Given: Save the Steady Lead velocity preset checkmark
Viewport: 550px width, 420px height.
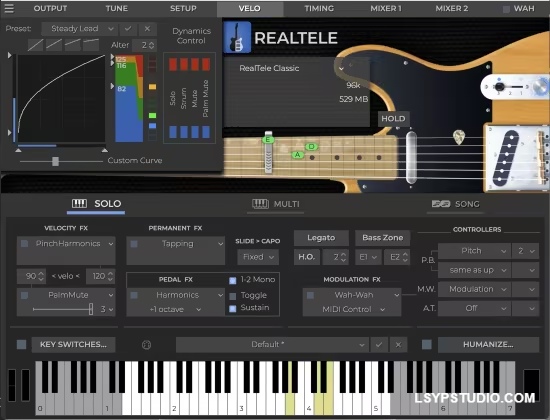Looking at the screenshot, I should coord(128,29).
